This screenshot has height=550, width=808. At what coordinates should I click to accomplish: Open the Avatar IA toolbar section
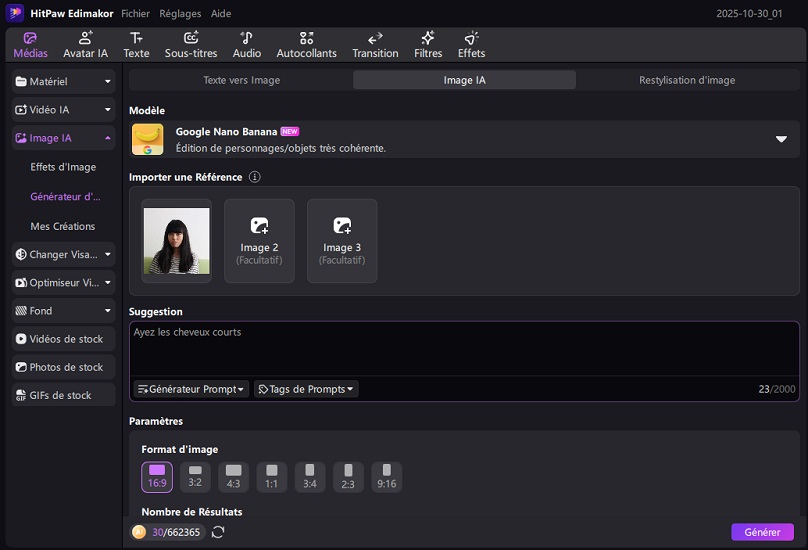(85, 44)
